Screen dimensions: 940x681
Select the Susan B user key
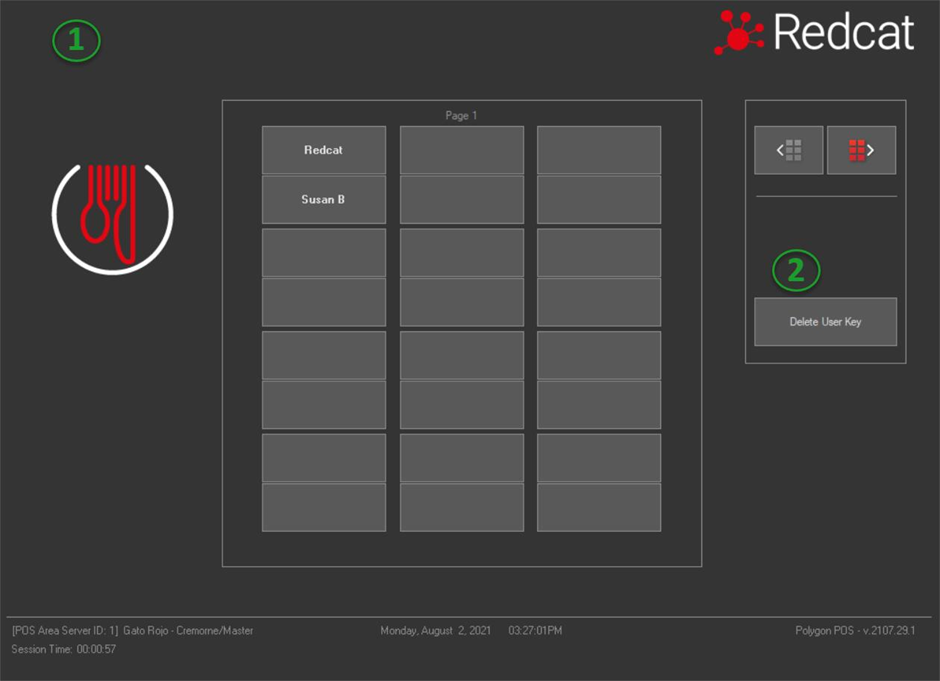[x=324, y=200]
